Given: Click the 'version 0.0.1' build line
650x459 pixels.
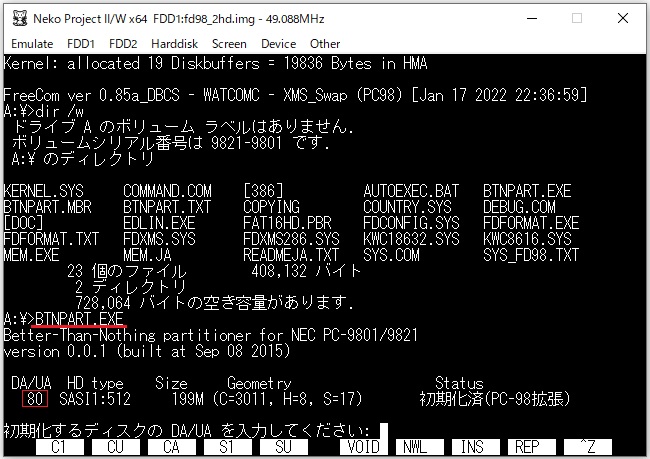Looking at the screenshot, I should (147, 351).
